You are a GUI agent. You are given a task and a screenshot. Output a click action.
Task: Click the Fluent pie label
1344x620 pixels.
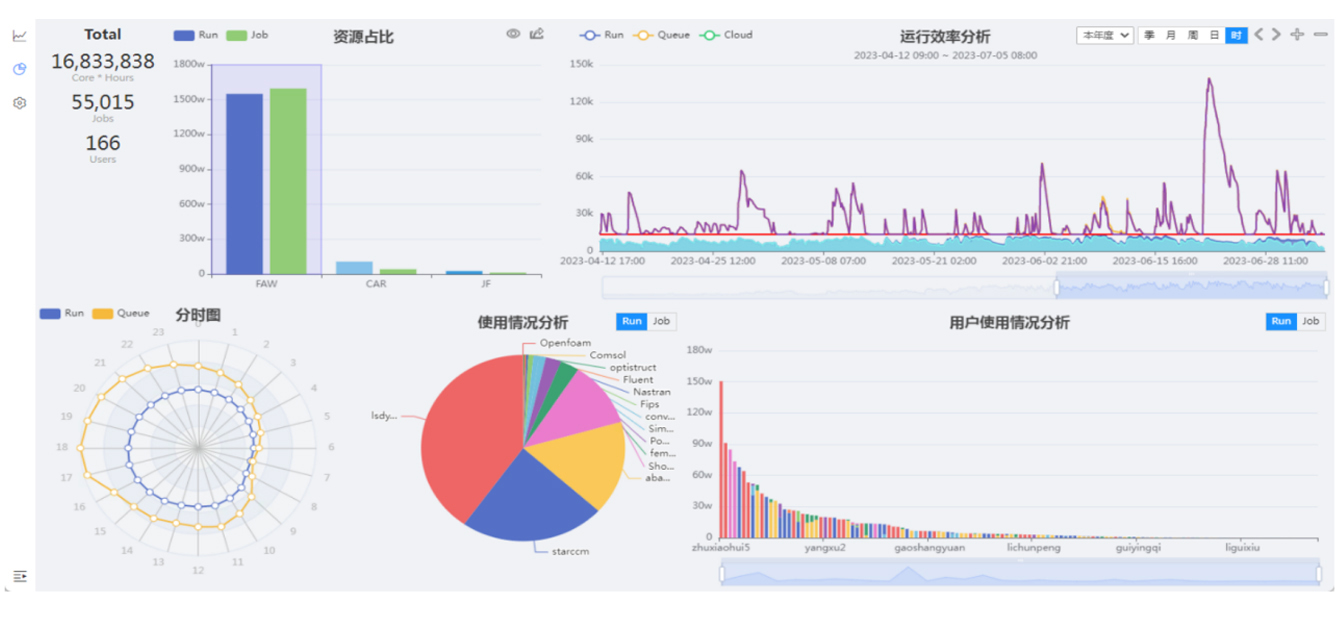pos(638,380)
